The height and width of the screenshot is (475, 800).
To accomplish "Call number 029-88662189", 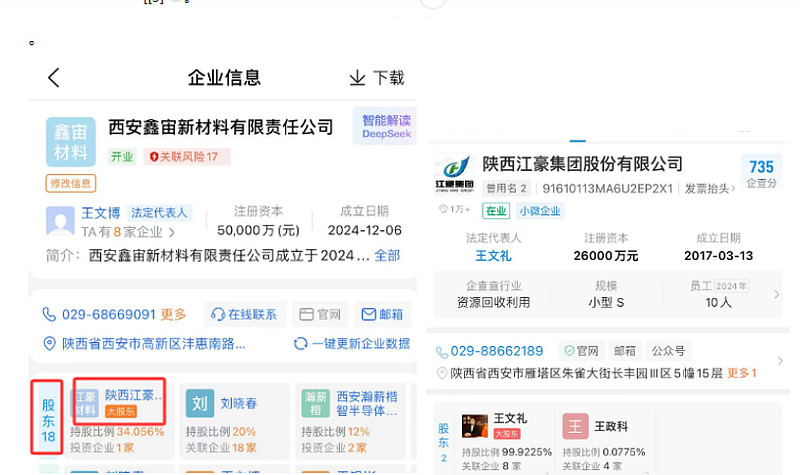I will point(496,351).
